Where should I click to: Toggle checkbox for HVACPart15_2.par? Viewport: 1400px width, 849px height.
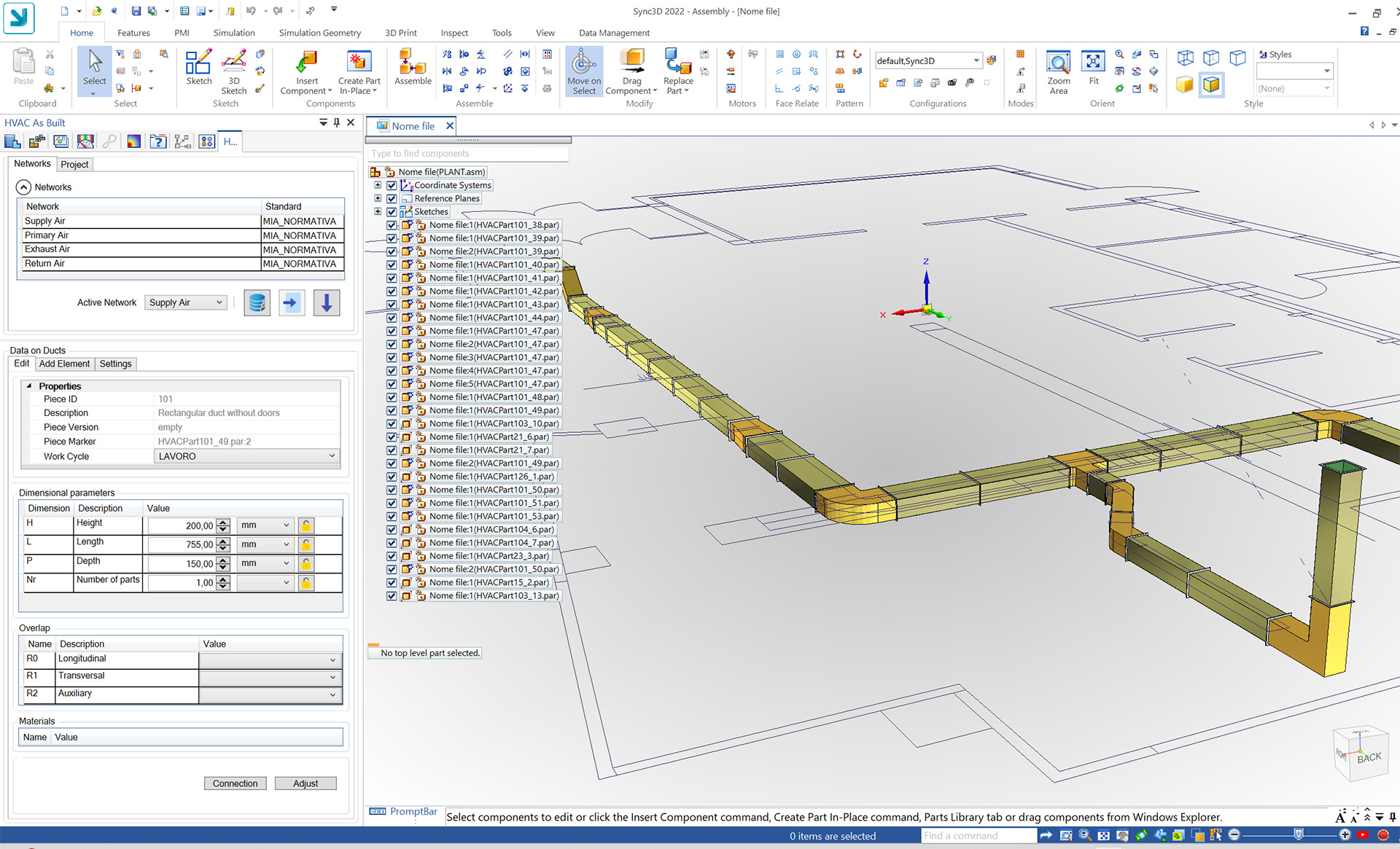coord(392,582)
